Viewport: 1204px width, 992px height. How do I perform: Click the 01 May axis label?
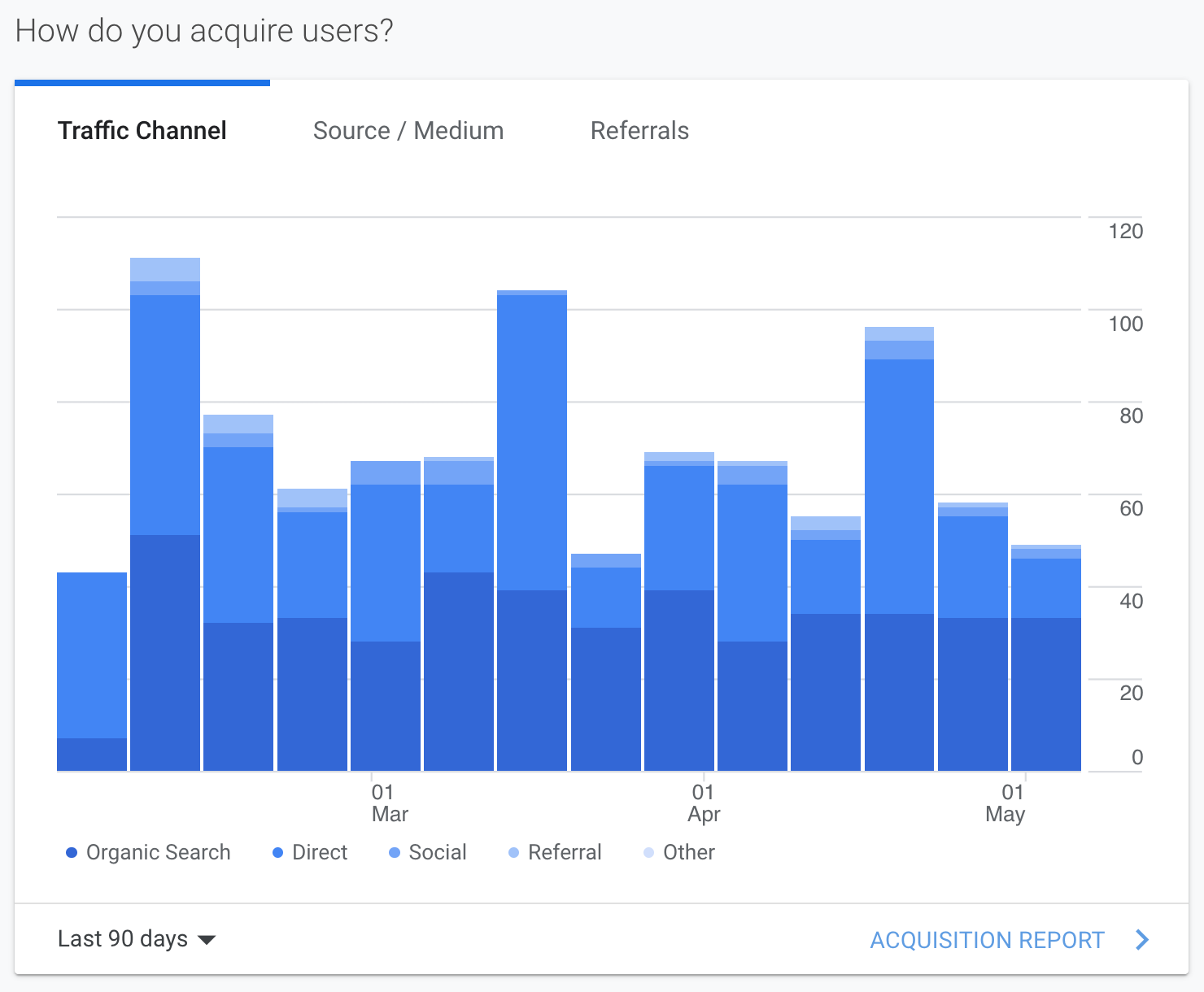pyautogui.click(x=1006, y=803)
